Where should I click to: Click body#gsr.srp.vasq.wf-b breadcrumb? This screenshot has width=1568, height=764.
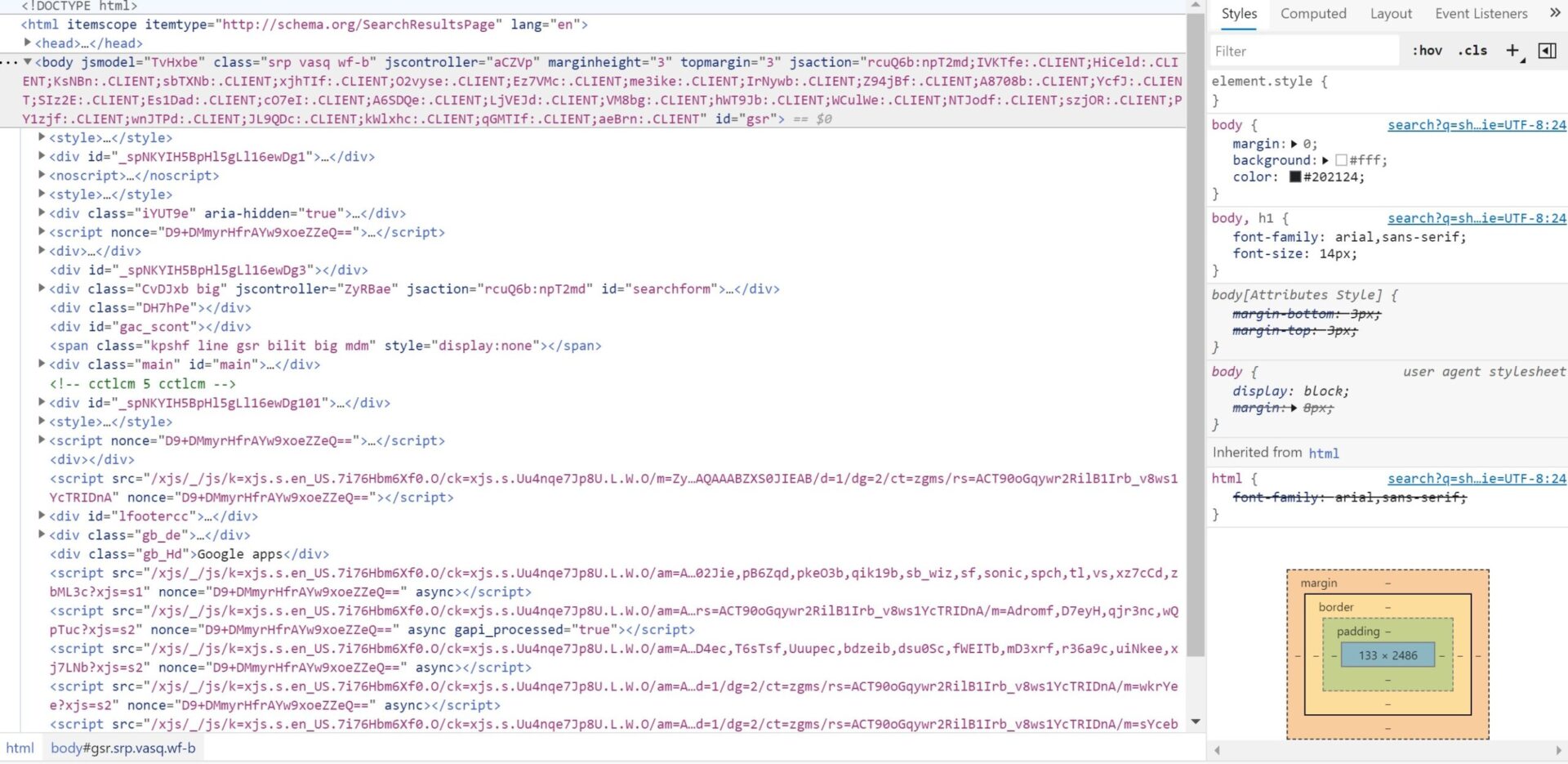pos(123,748)
